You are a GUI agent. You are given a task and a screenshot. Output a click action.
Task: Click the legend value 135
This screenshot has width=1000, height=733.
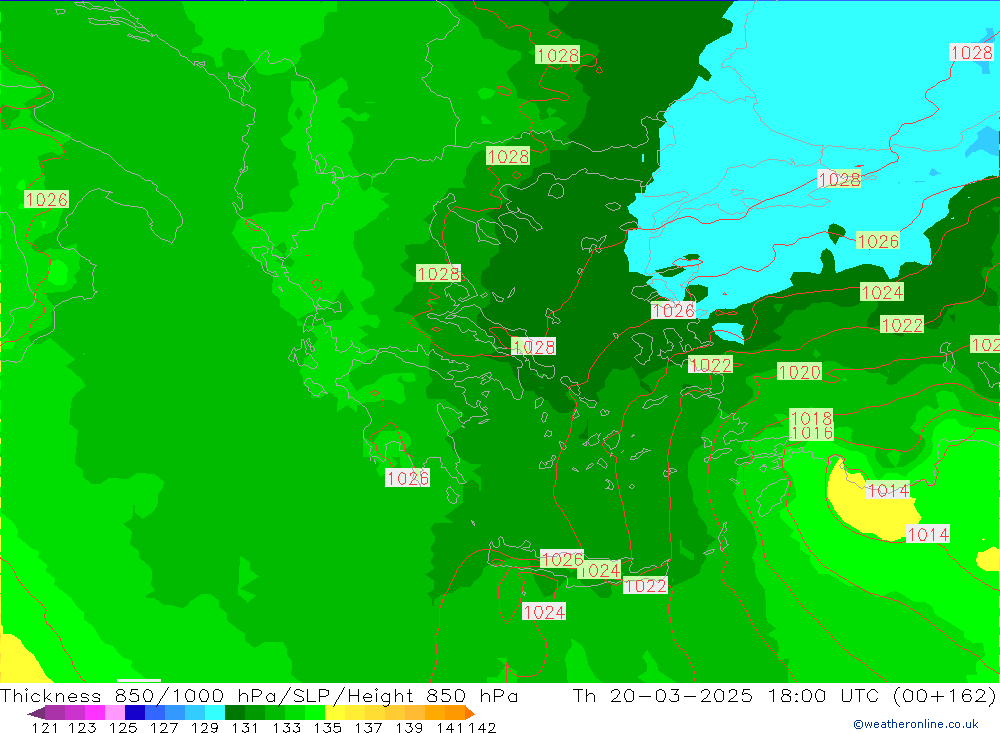tap(327, 727)
